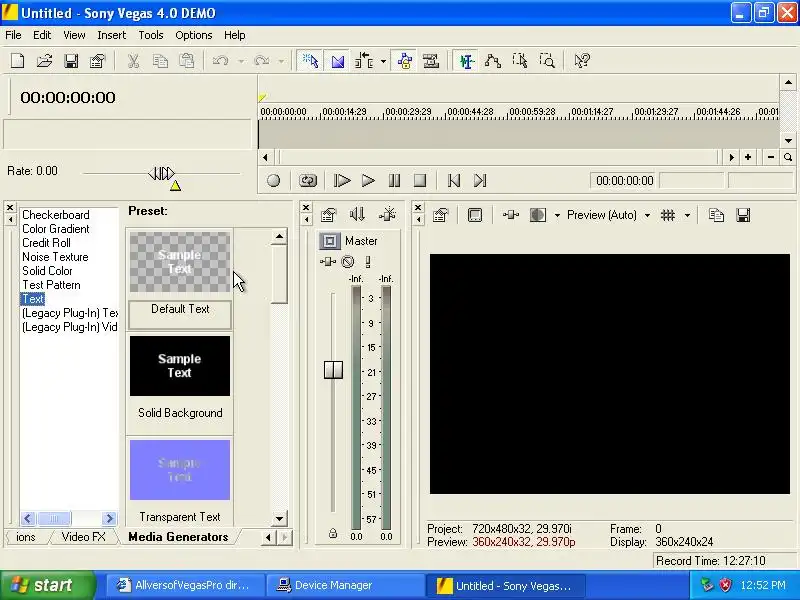Screen dimensions: 800x600
Task: Select Credit Roll generator
Action: (46, 243)
